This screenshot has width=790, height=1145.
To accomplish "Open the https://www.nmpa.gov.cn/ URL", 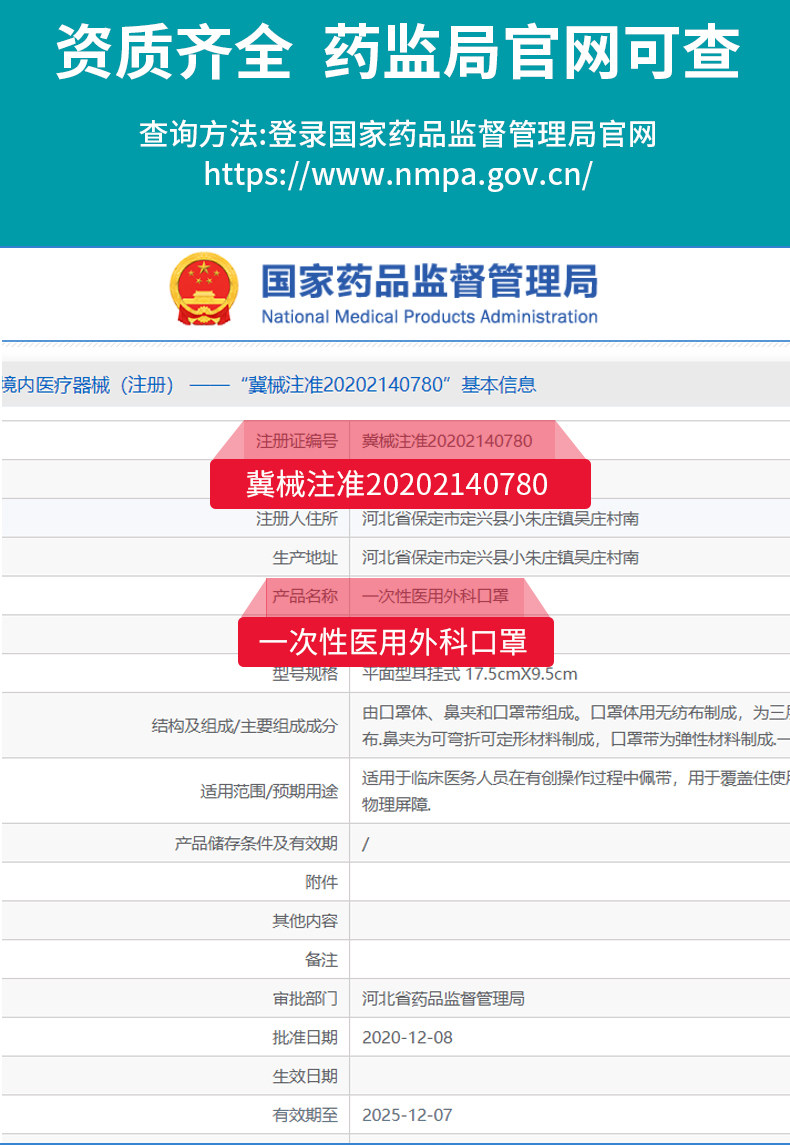I will click(x=398, y=175).
